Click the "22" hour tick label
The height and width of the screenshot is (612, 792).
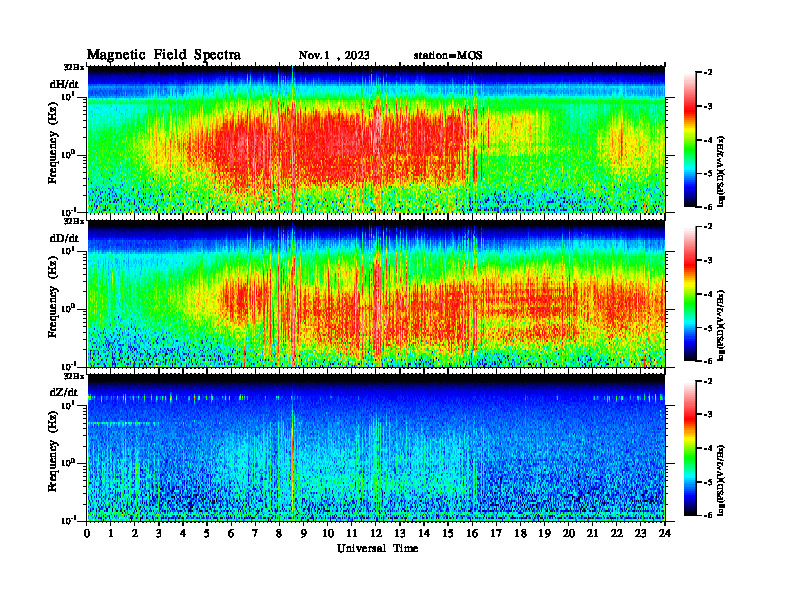(x=616, y=533)
